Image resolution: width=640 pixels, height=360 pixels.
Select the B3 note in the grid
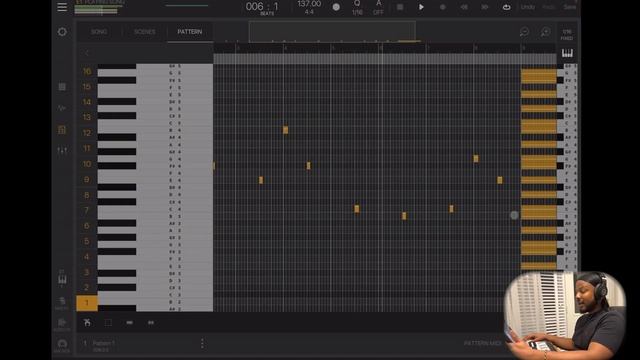404,216
